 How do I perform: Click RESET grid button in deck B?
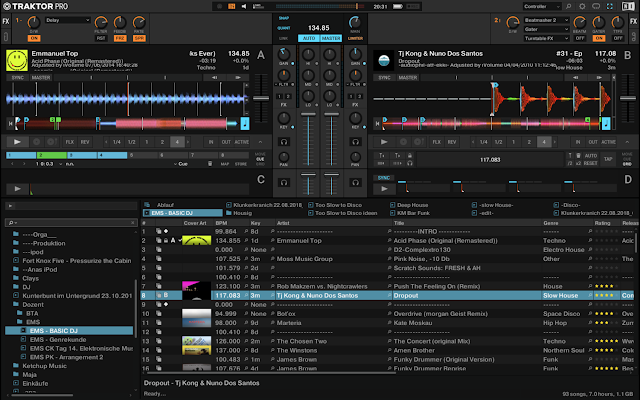(590, 163)
